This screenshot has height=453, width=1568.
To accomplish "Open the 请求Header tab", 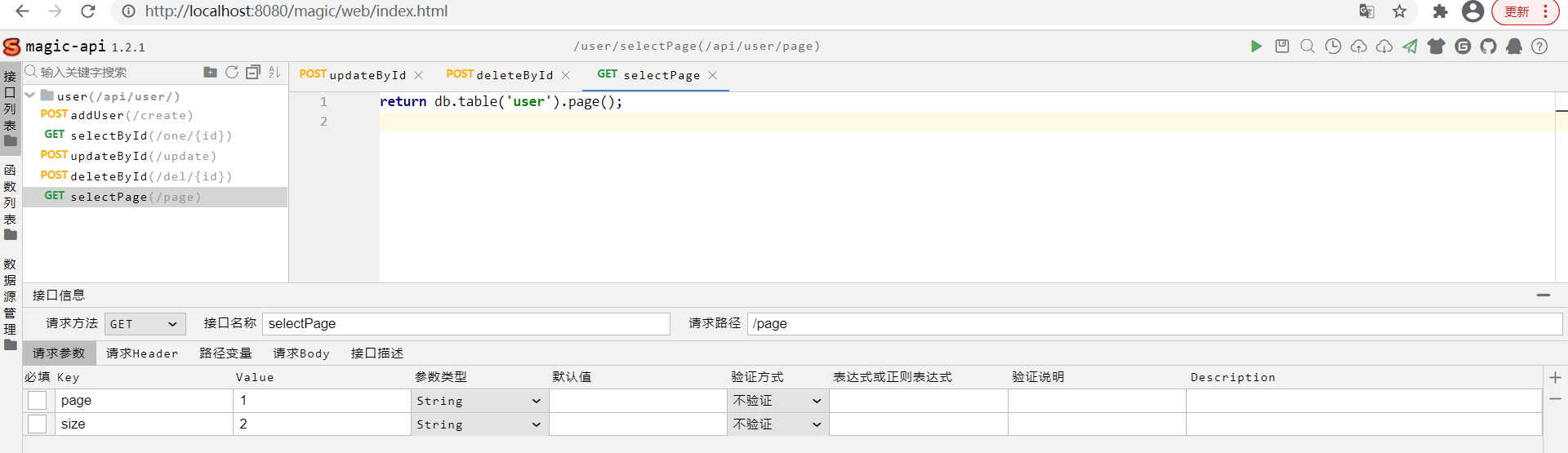I will click(142, 353).
